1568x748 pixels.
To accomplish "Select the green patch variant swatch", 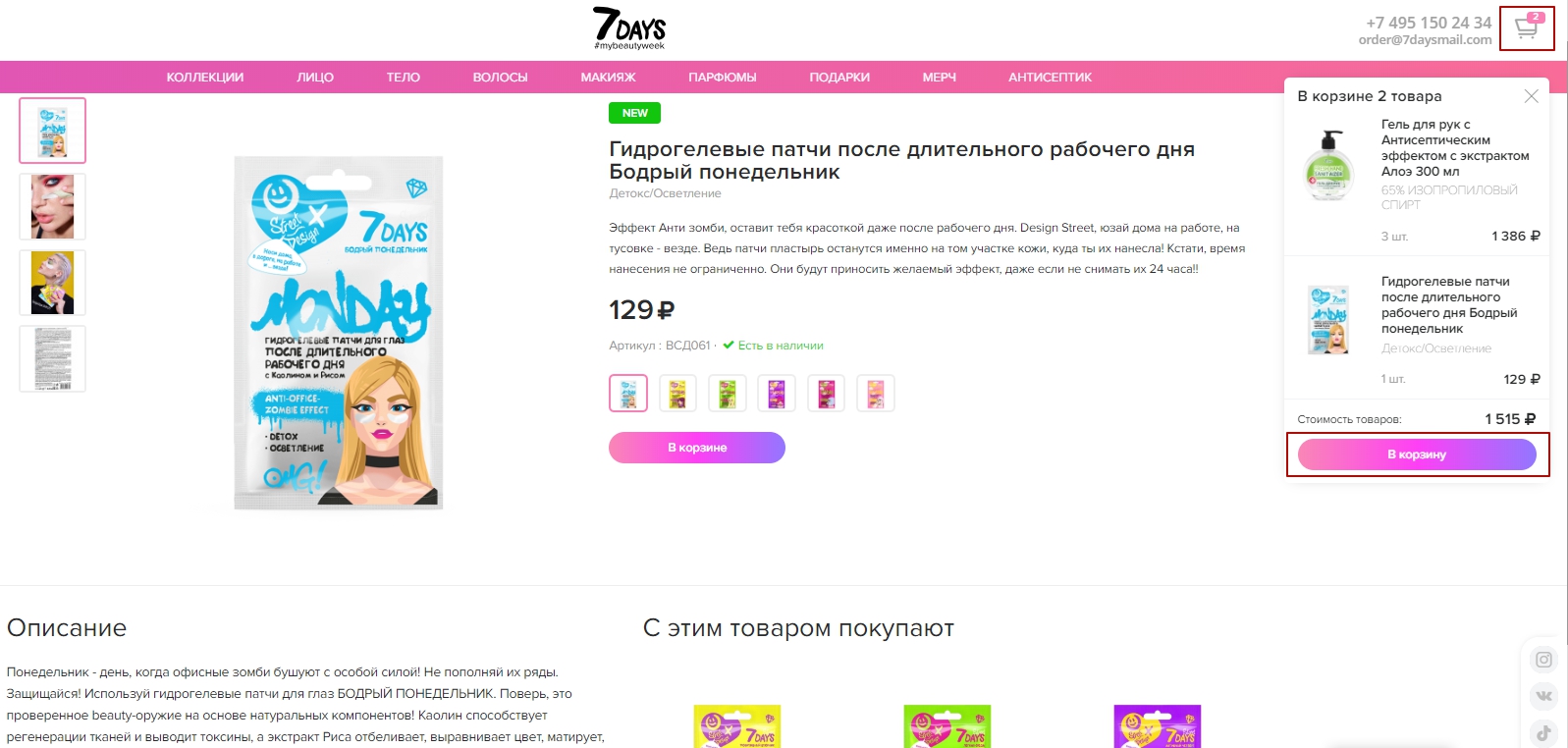I will click(728, 393).
